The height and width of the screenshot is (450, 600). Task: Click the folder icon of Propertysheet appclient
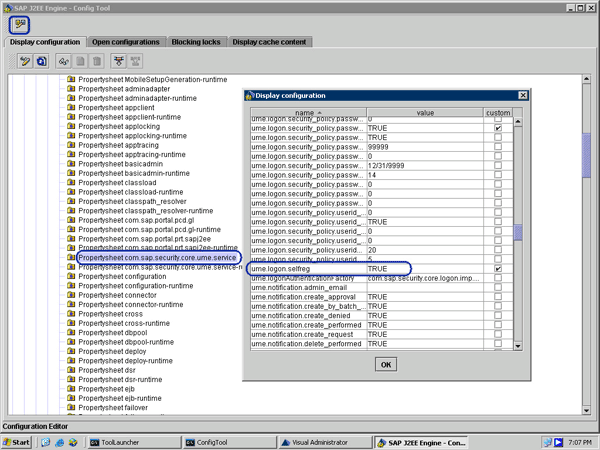click(x=71, y=108)
